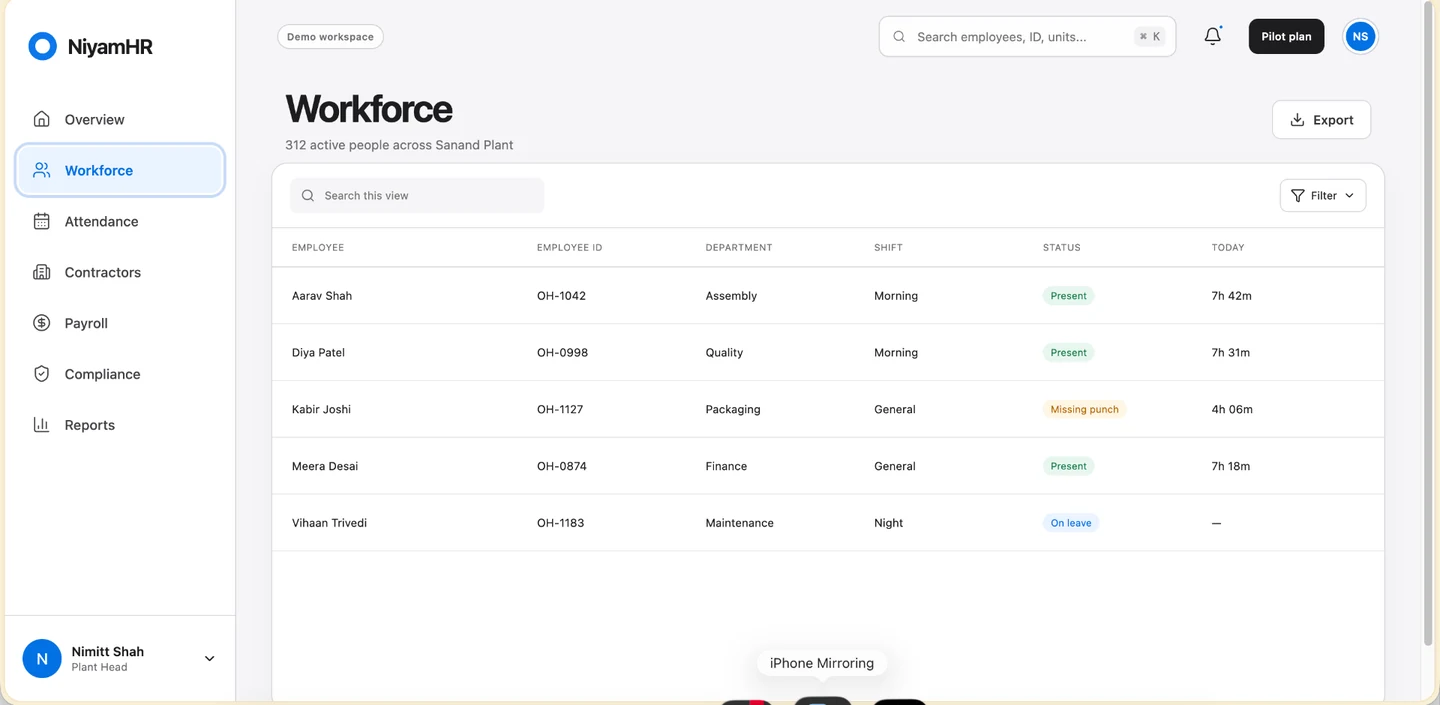
Task: Navigate to Payroll
Action: click(x=120, y=323)
